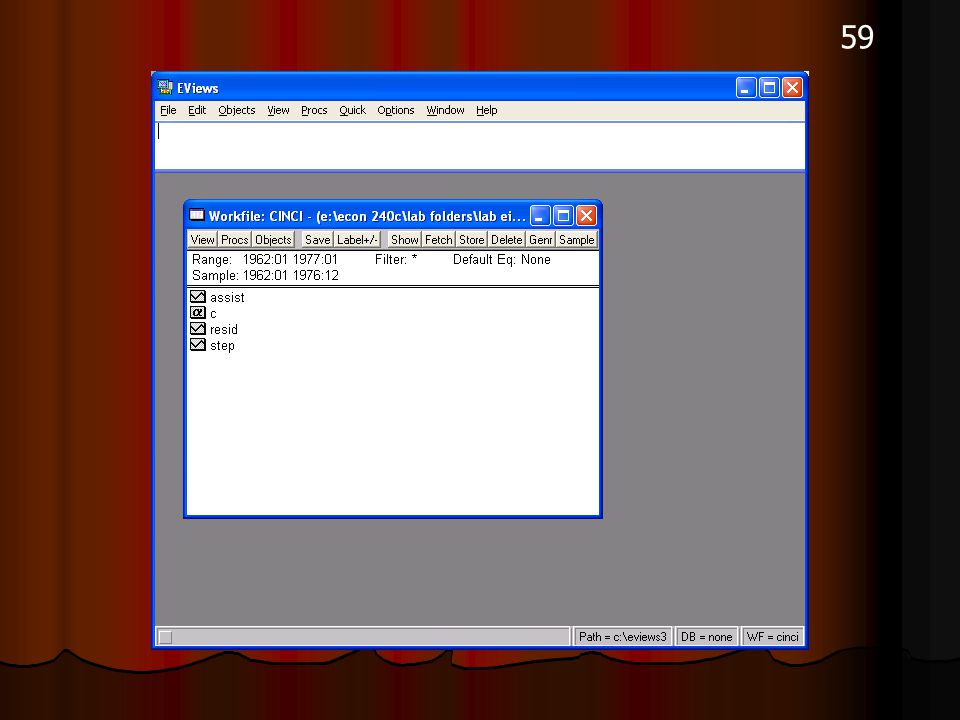Click the Fetch button

pyautogui.click(x=438, y=240)
